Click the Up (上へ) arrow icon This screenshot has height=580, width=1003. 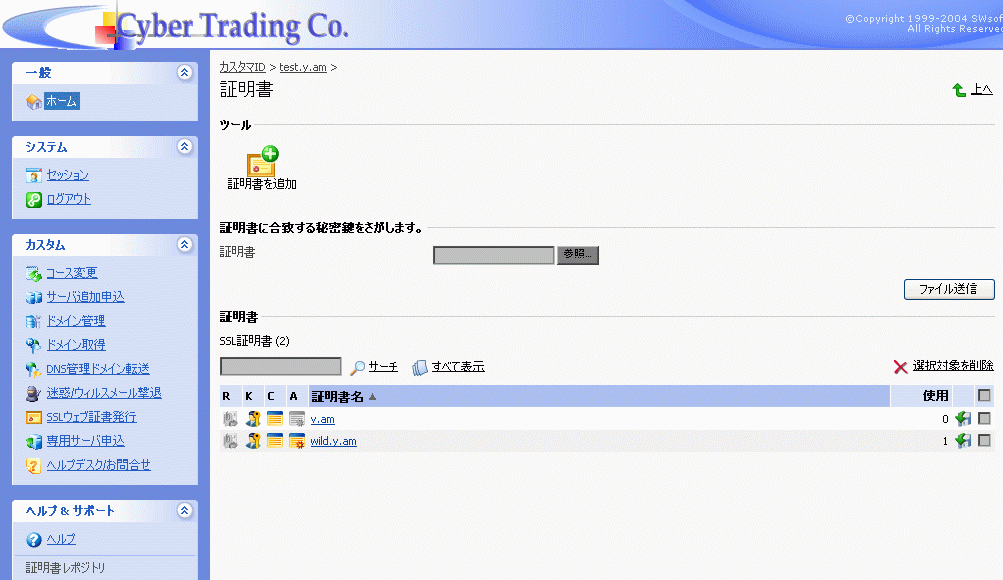coord(959,91)
